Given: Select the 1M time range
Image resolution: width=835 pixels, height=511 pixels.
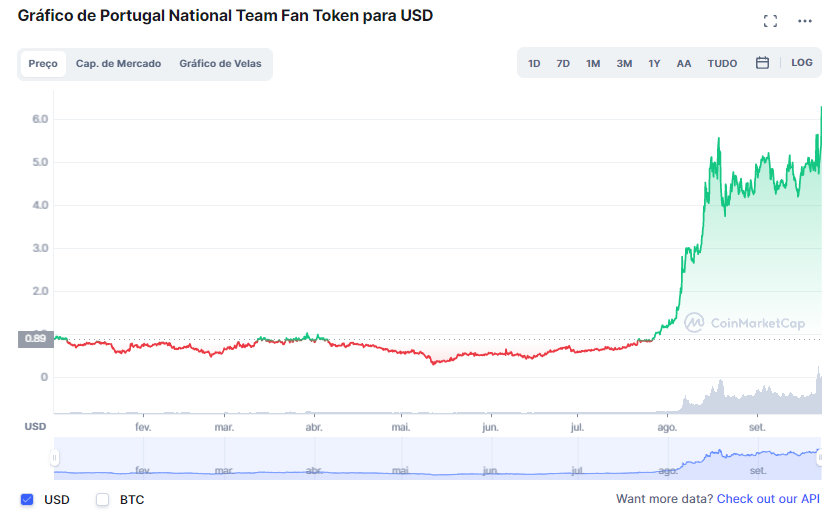Looking at the screenshot, I should click(x=593, y=63).
